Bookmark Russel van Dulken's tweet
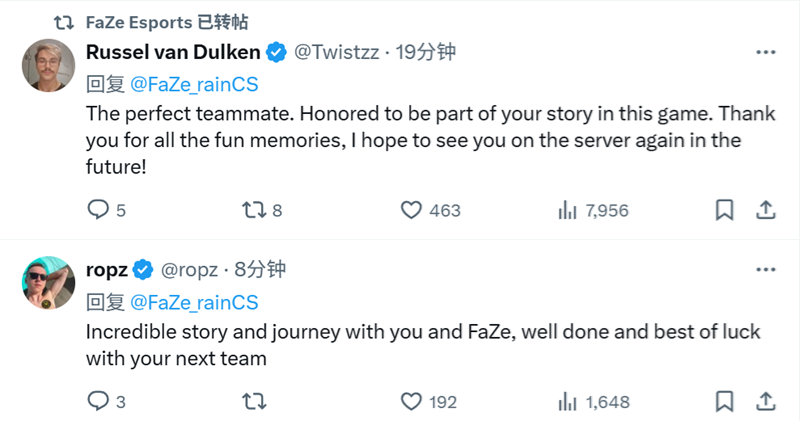The width and height of the screenshot is (800, 421). point(725,210)
